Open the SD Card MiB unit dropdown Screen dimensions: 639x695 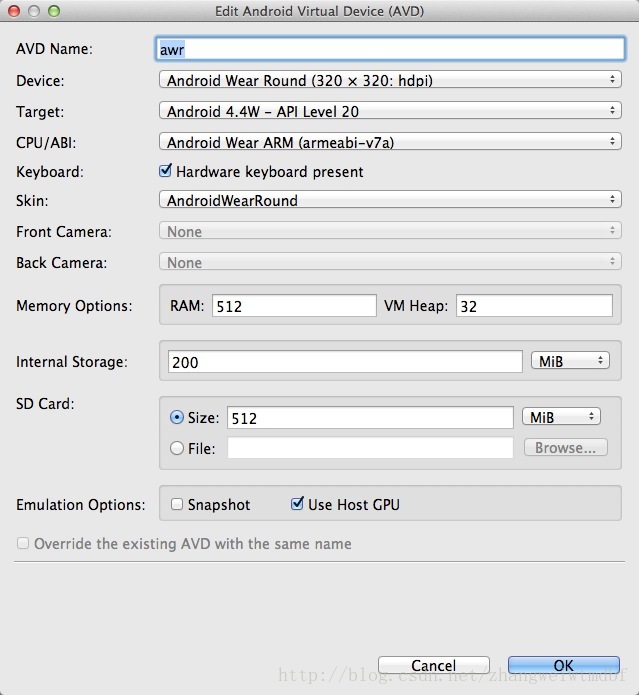pos(561,417)
